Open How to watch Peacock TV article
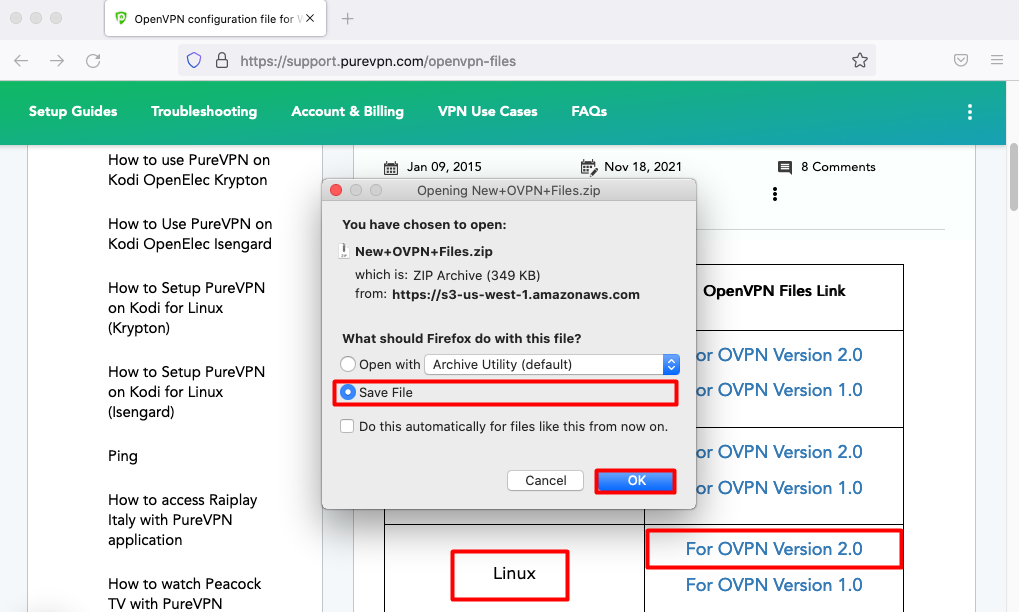 185,594
